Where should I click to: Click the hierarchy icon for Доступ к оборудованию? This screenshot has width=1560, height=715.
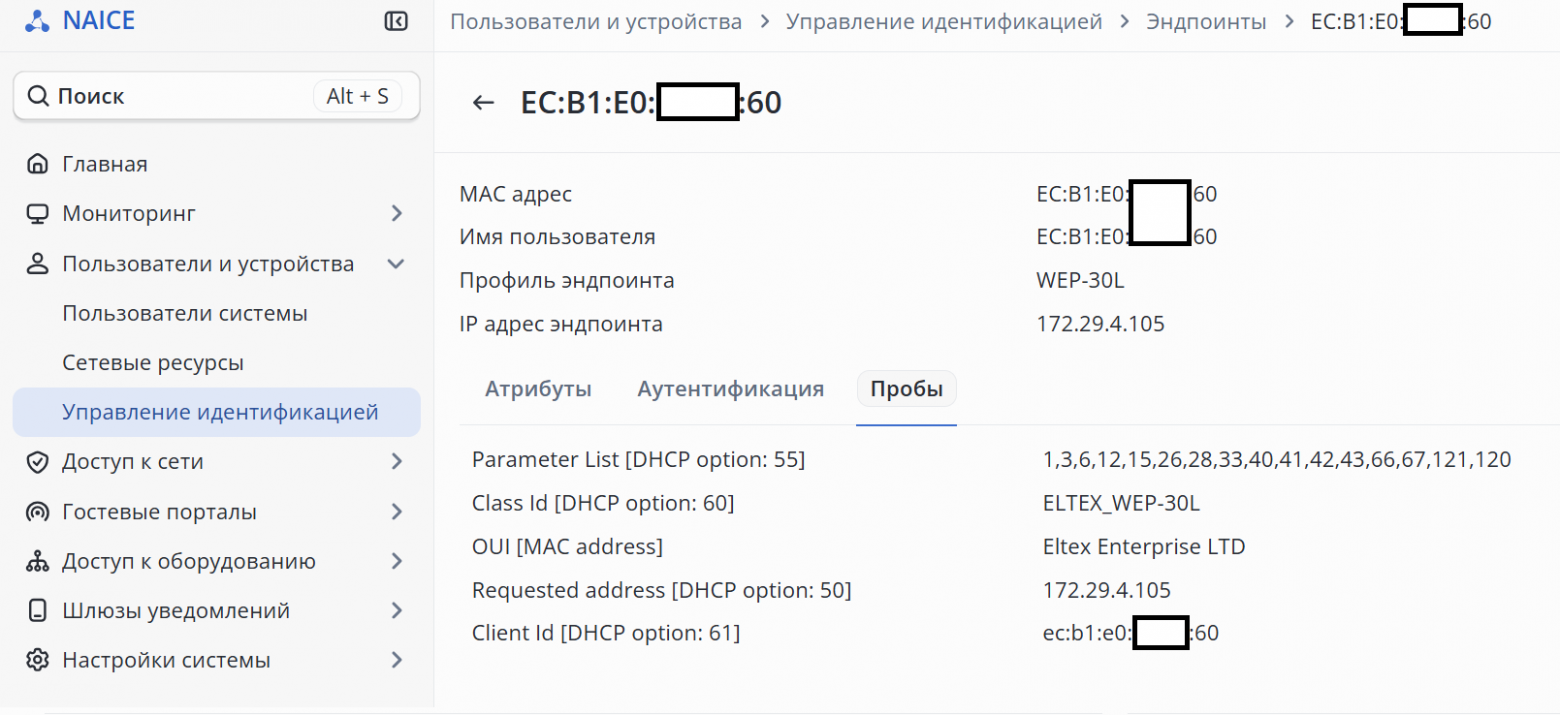[37, 562]
